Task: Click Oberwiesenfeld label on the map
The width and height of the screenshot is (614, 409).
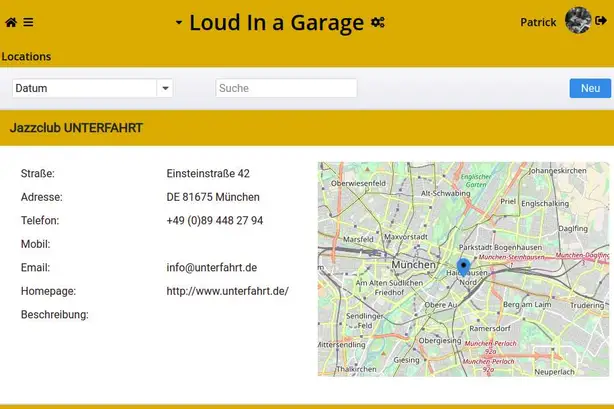Action: point(358,183)
